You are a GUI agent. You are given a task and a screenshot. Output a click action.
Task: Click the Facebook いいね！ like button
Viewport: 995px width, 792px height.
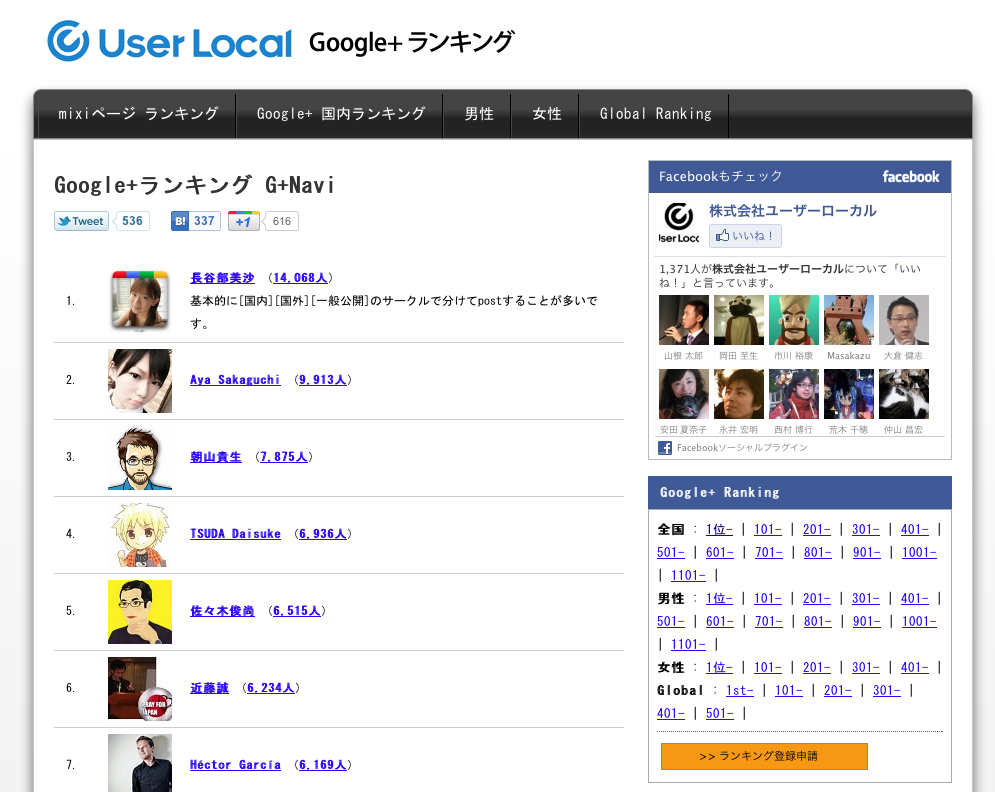click(745, 236)
